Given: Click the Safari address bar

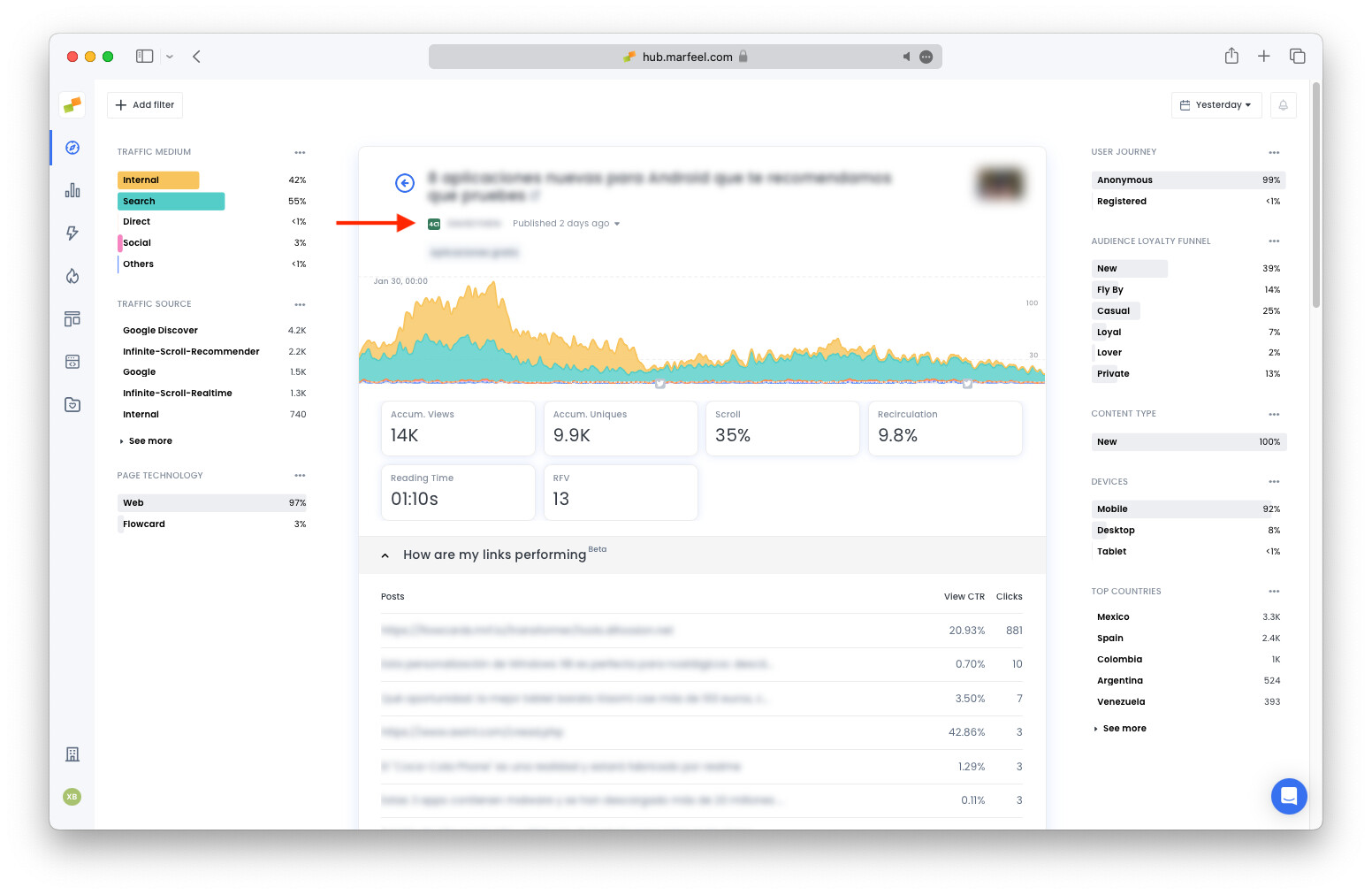Looking at the screenshot, I should pyautogui.click(x=685, y=57).
